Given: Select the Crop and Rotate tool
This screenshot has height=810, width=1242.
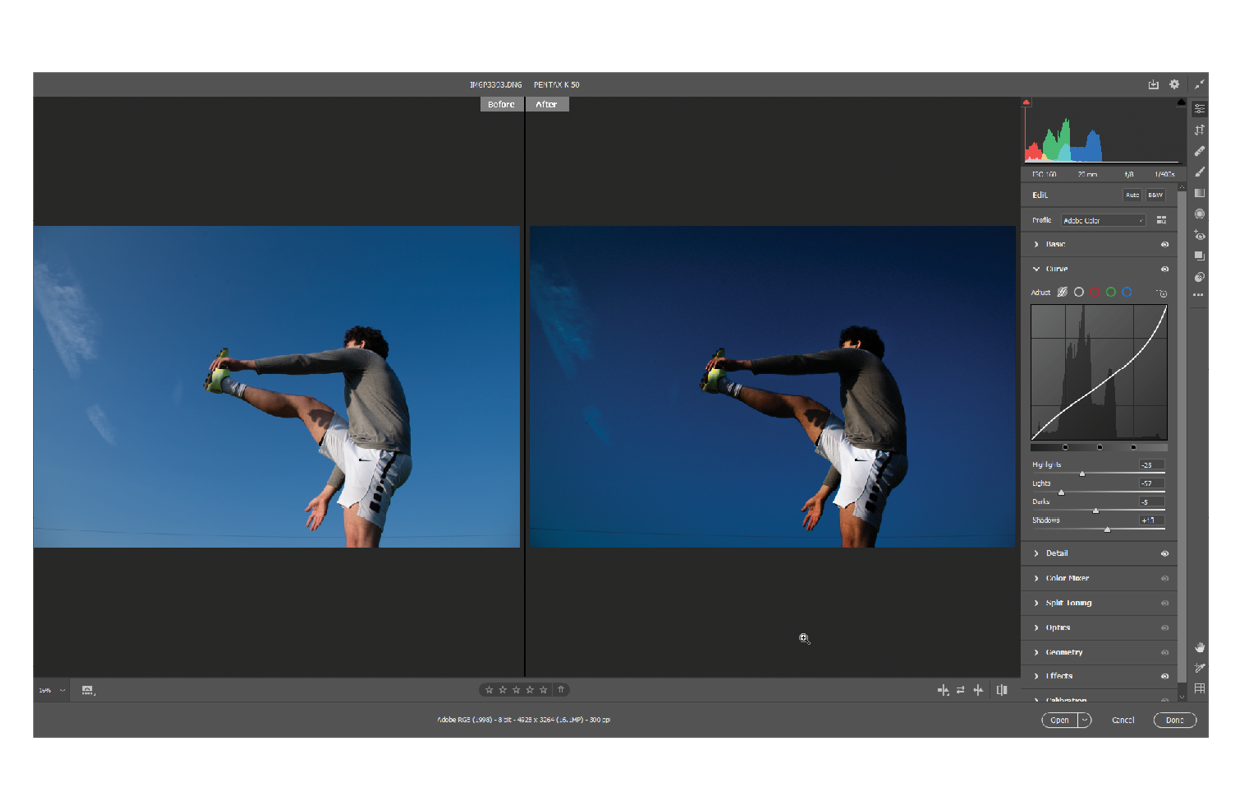Looking at the screenshot, I should [1199, 130].
